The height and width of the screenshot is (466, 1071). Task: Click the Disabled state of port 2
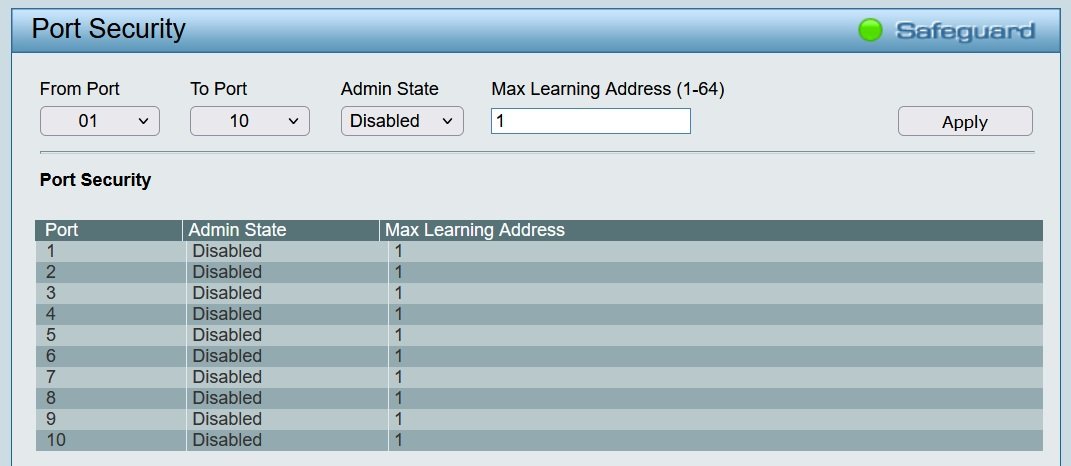(227, 272)
